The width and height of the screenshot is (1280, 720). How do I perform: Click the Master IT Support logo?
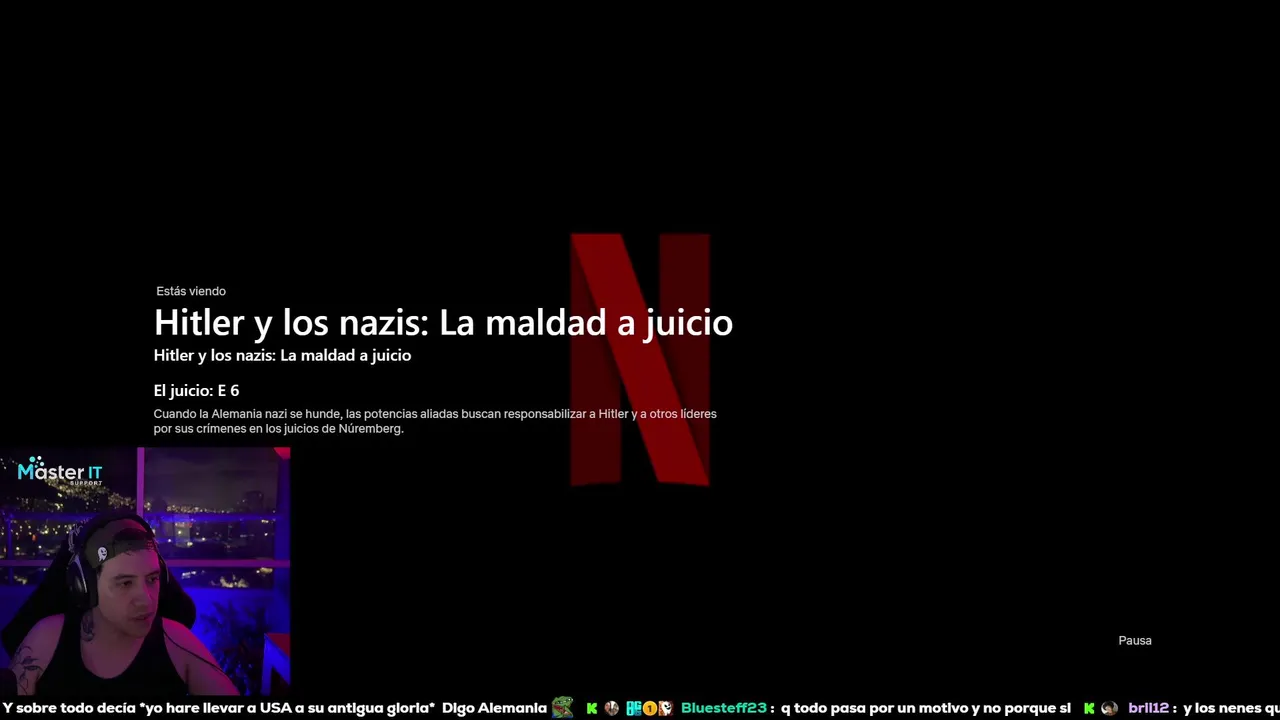[60, 471]
